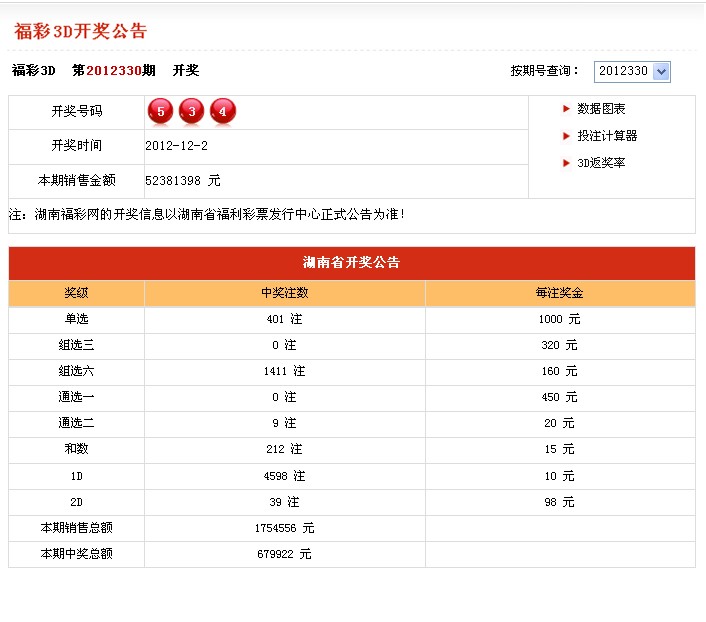Select the 160 元 prize cell
This screenshot has width=706, height=622.
pos(559,371)
